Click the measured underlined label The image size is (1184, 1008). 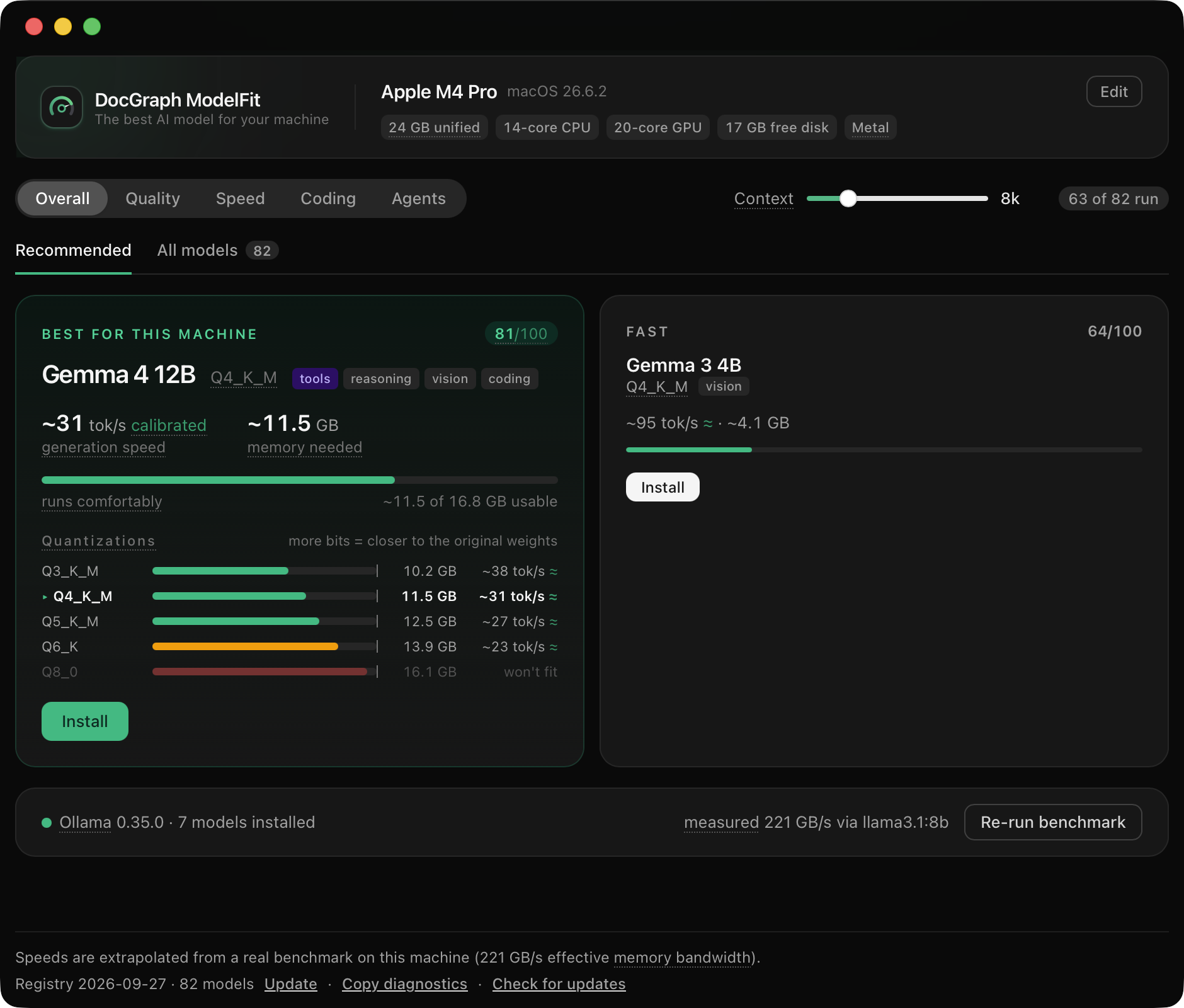tap(721, 822)
